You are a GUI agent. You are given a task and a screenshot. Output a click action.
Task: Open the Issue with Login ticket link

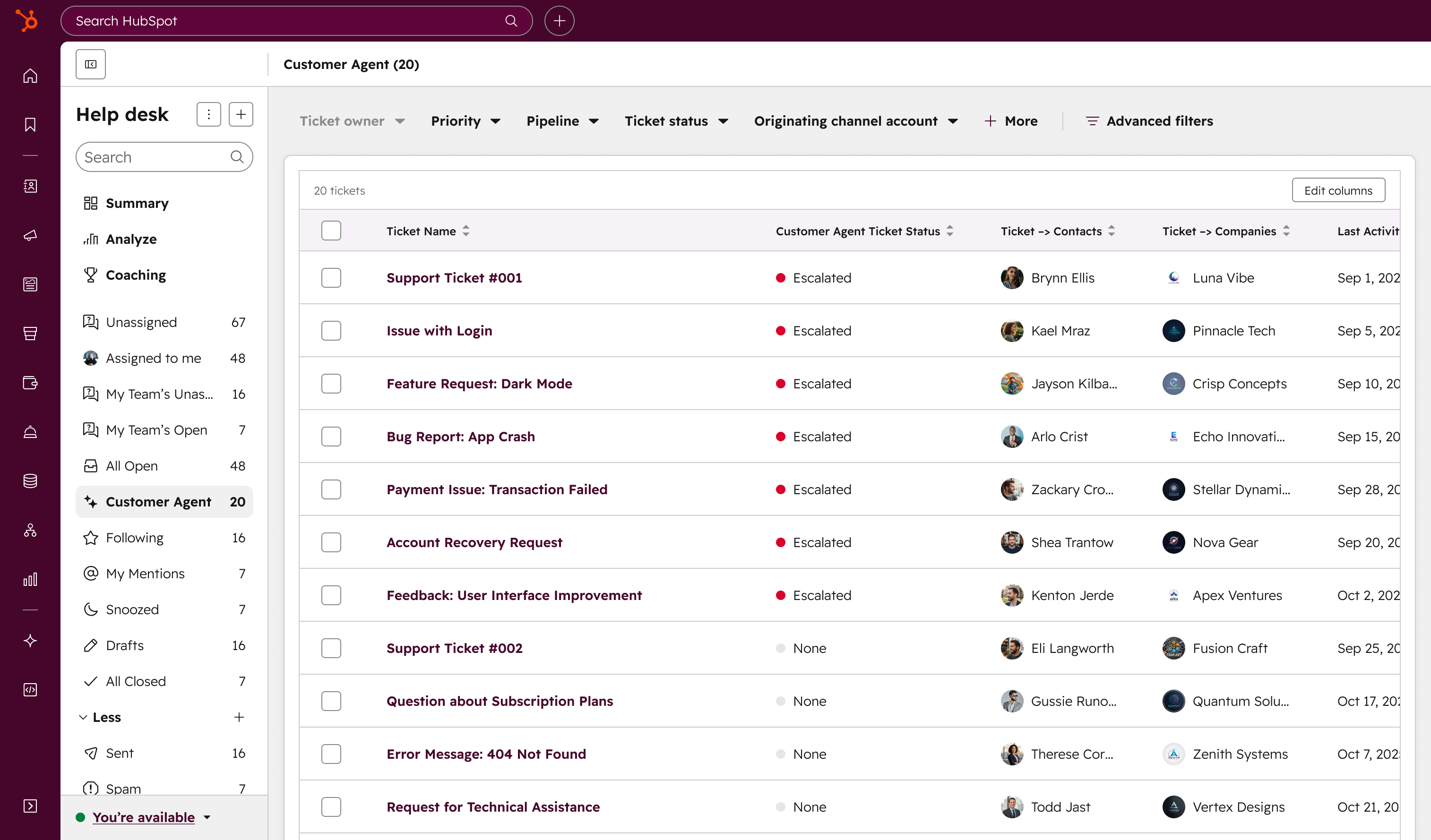tap(439, 331)
